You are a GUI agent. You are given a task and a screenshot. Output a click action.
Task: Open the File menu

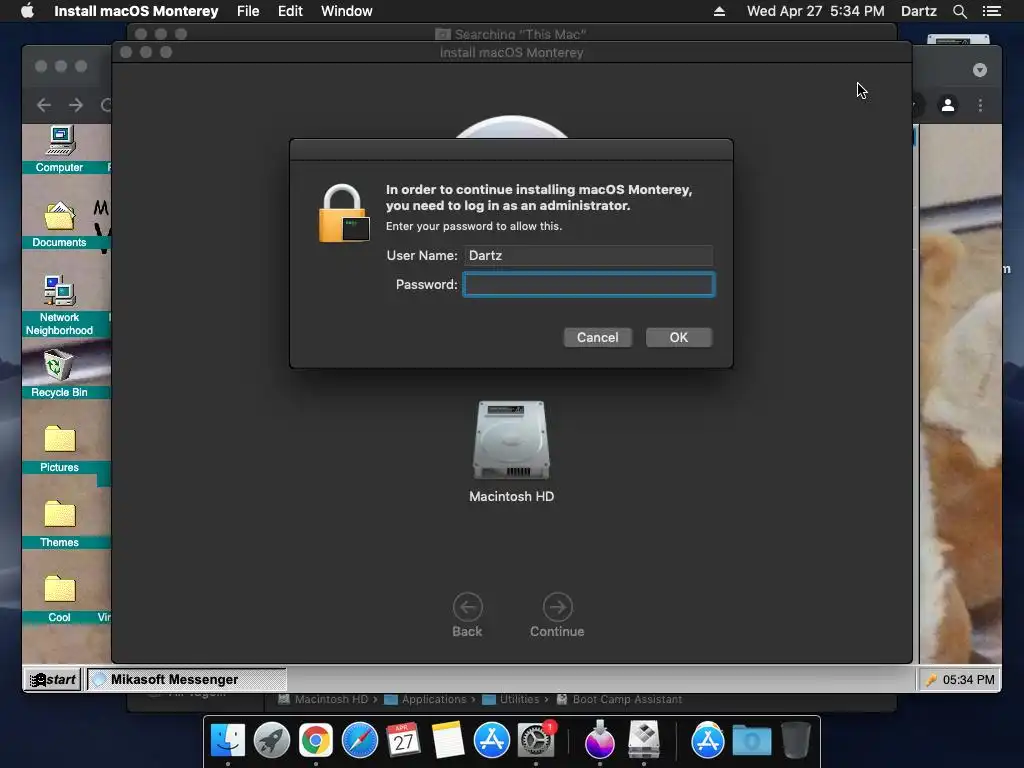(248, 11)
